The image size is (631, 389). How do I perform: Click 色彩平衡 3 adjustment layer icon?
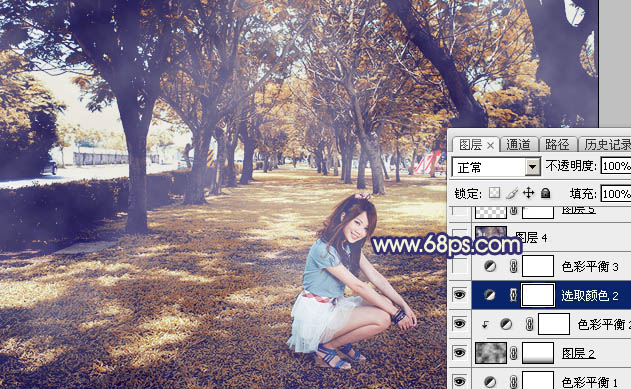point(490,266)
